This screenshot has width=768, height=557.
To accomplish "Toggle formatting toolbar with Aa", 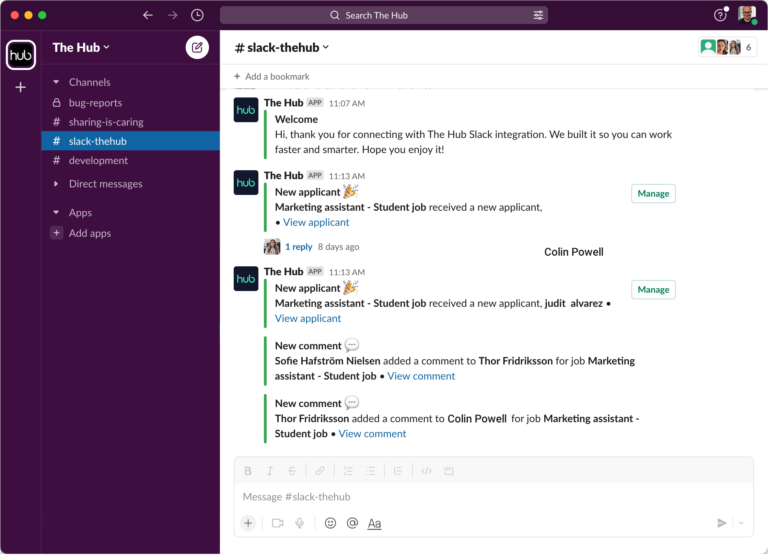I will tap(374, 524).
